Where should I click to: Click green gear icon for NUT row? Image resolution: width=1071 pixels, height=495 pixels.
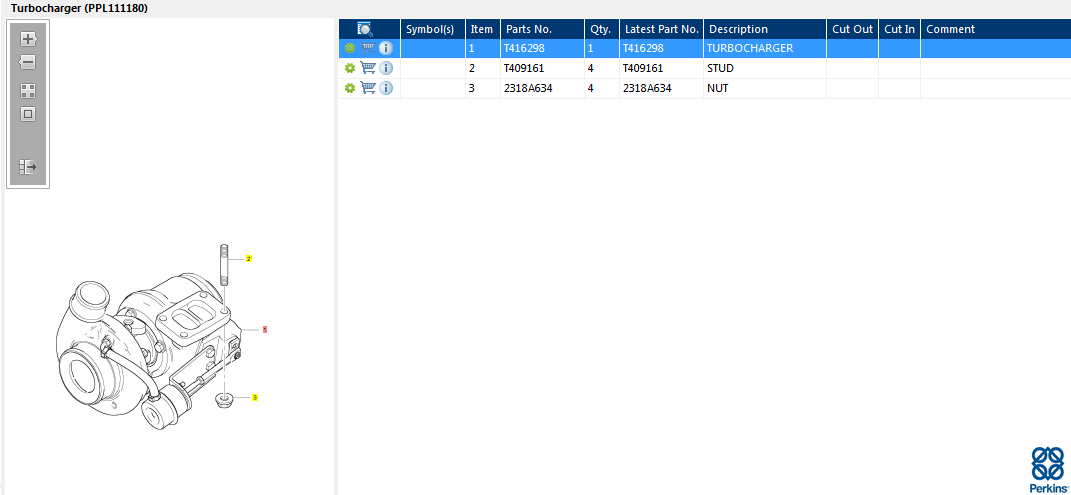pyautogui.click(x=350, y=88)
